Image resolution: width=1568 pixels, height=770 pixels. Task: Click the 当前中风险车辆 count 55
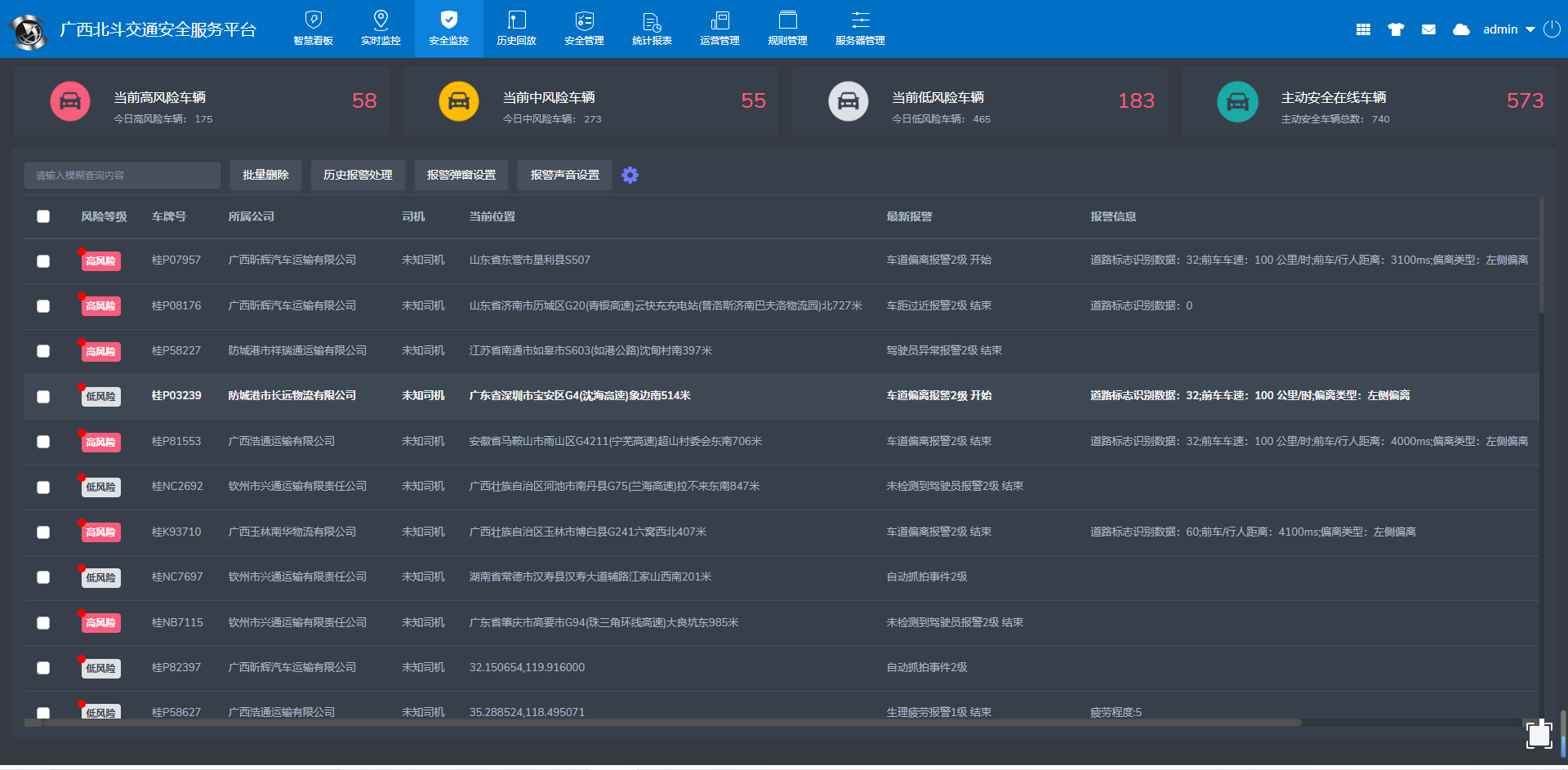click(754, 100)
